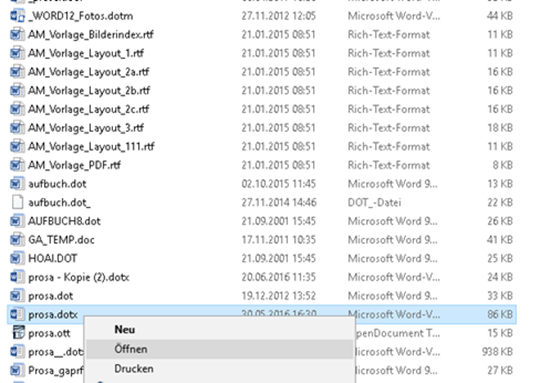Click the date 19.12.2012 13:52
The width and height of the screenshot is (551, 383).
point(279,295)
